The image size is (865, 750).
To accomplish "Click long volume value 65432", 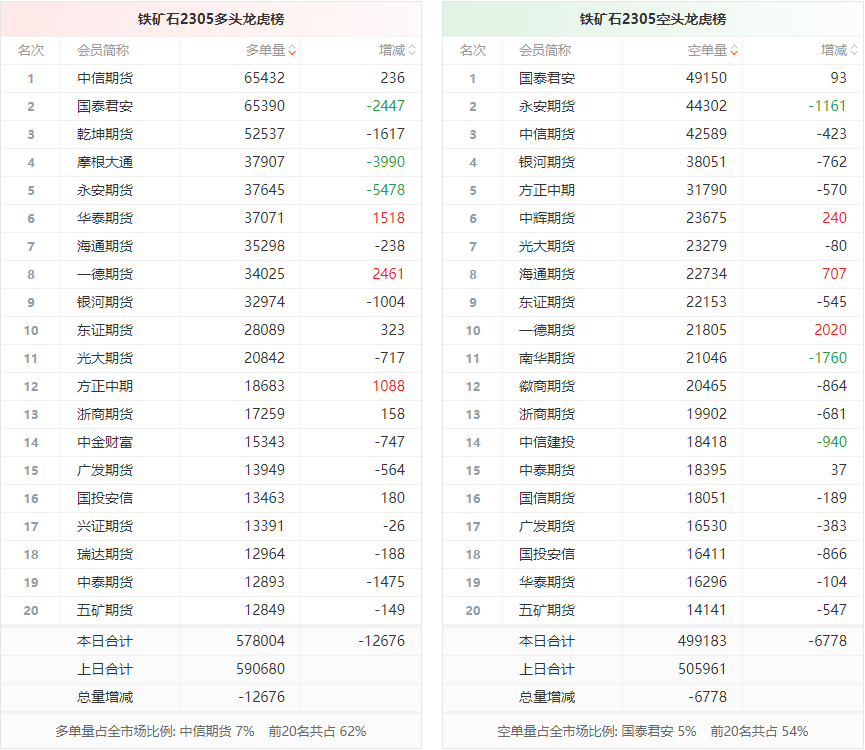I will 264,78.
